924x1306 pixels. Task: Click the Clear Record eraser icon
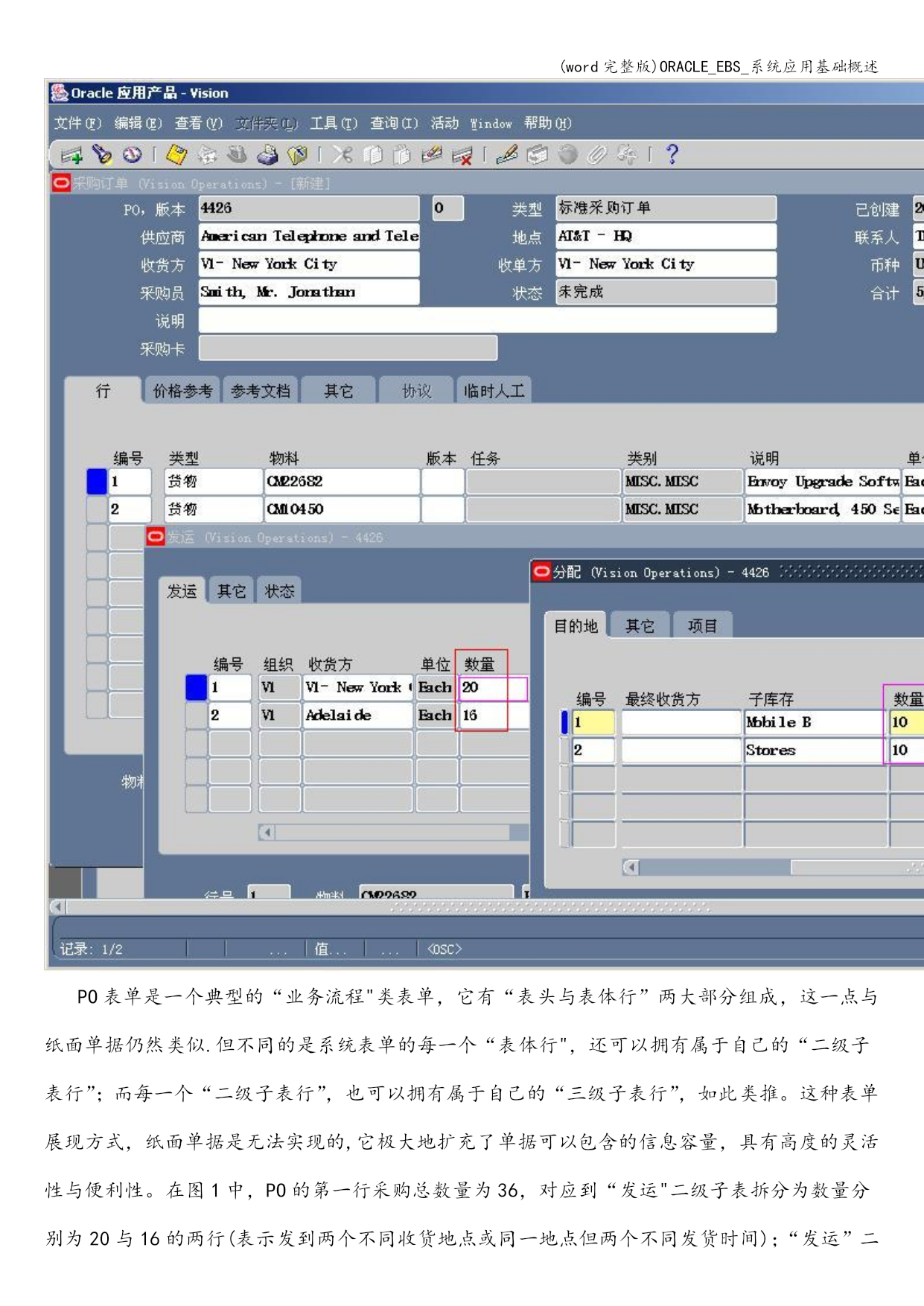tap(432, 155)
